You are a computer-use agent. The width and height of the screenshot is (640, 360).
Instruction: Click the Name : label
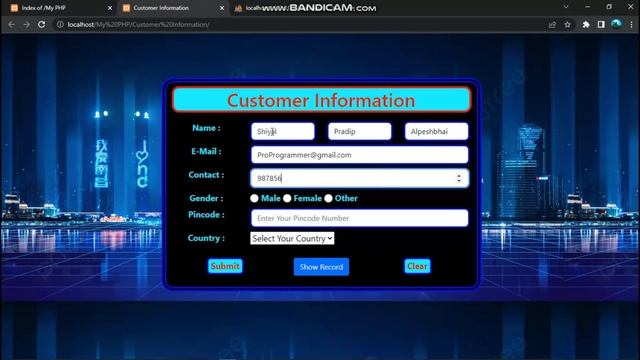point(206,128)
